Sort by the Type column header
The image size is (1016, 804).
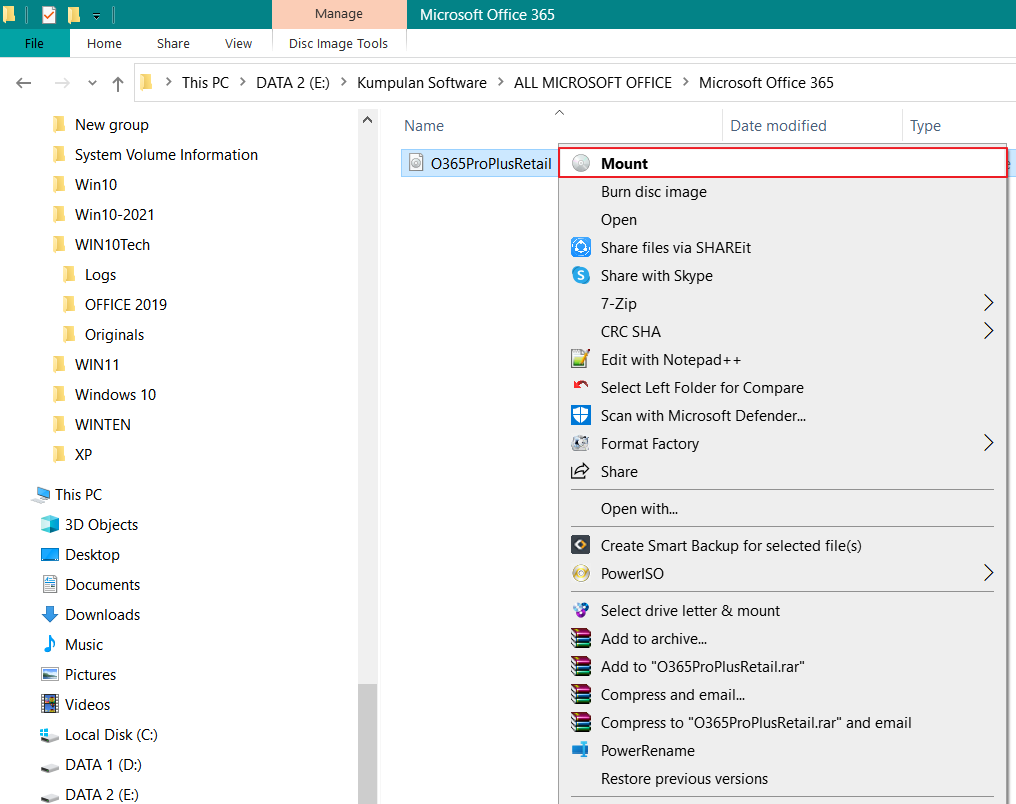925,126
